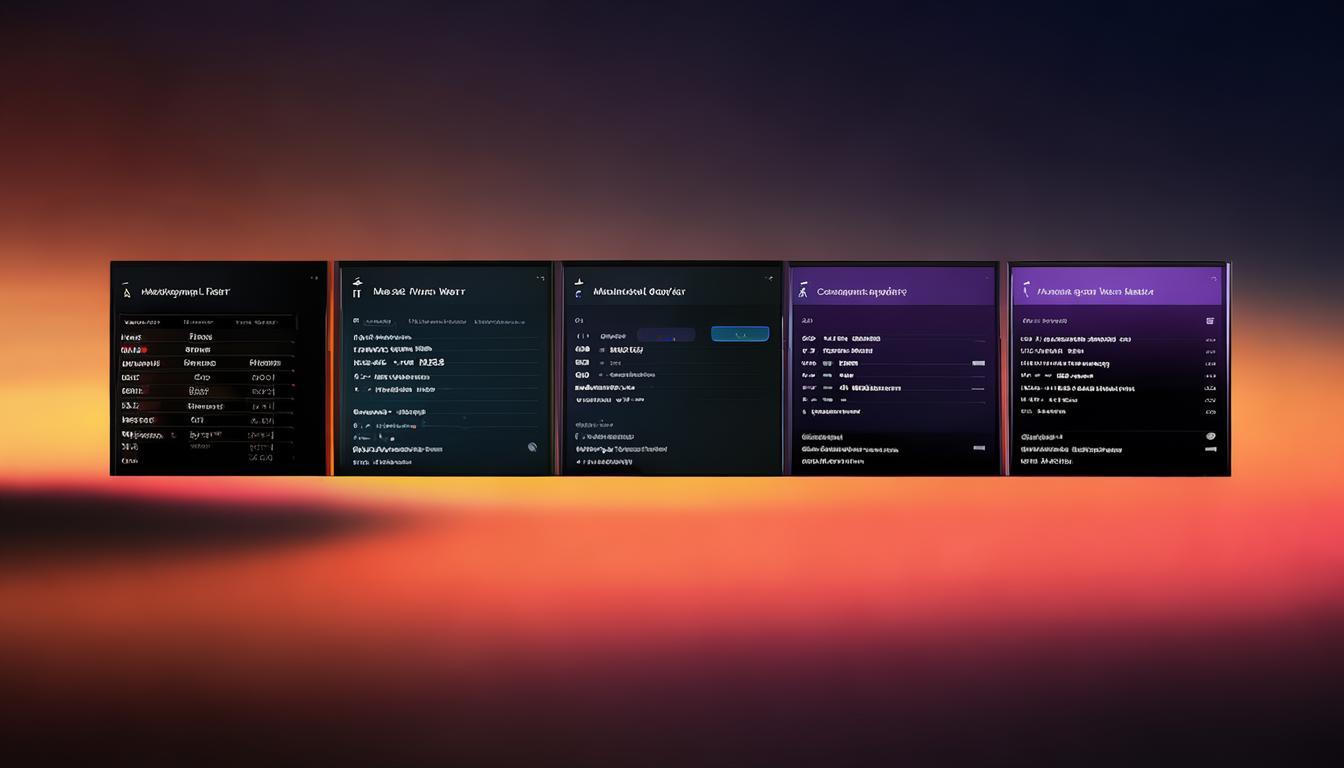This screenshot has height=768, width=1344.
Task: Open the dark field in the third panel
Action: (x=665, y=334)
